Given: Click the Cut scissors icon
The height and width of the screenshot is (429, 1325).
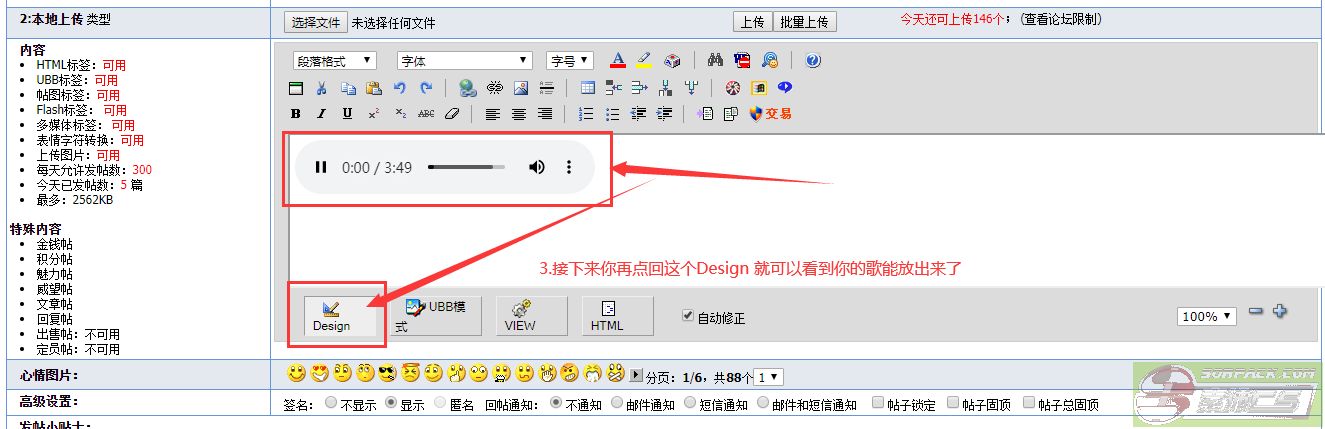Looking at the screenshot, I should click(321, 88).
